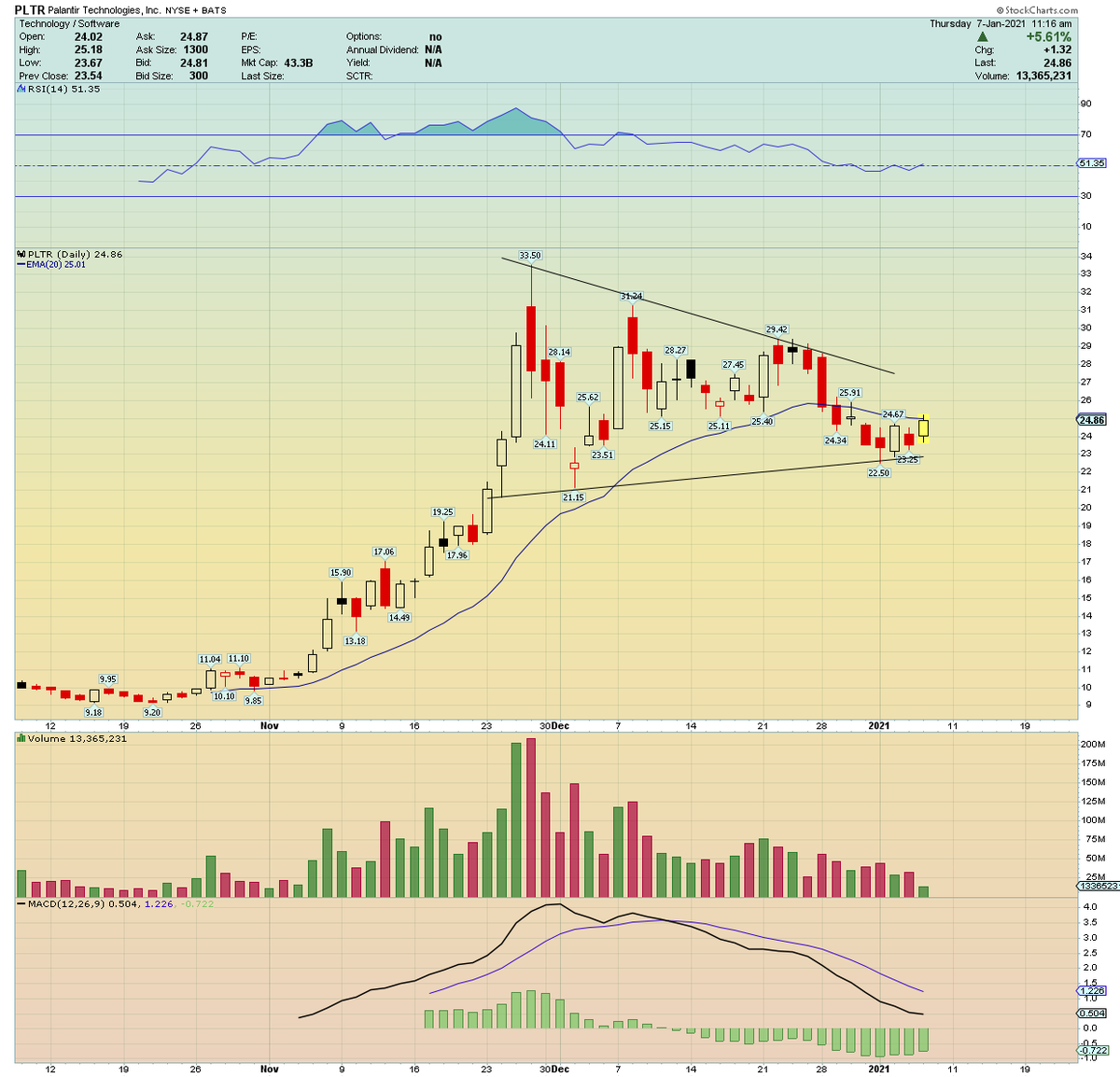Click the 31.24 high price label
This screenshot has width=1120, height=1077.
632,296
